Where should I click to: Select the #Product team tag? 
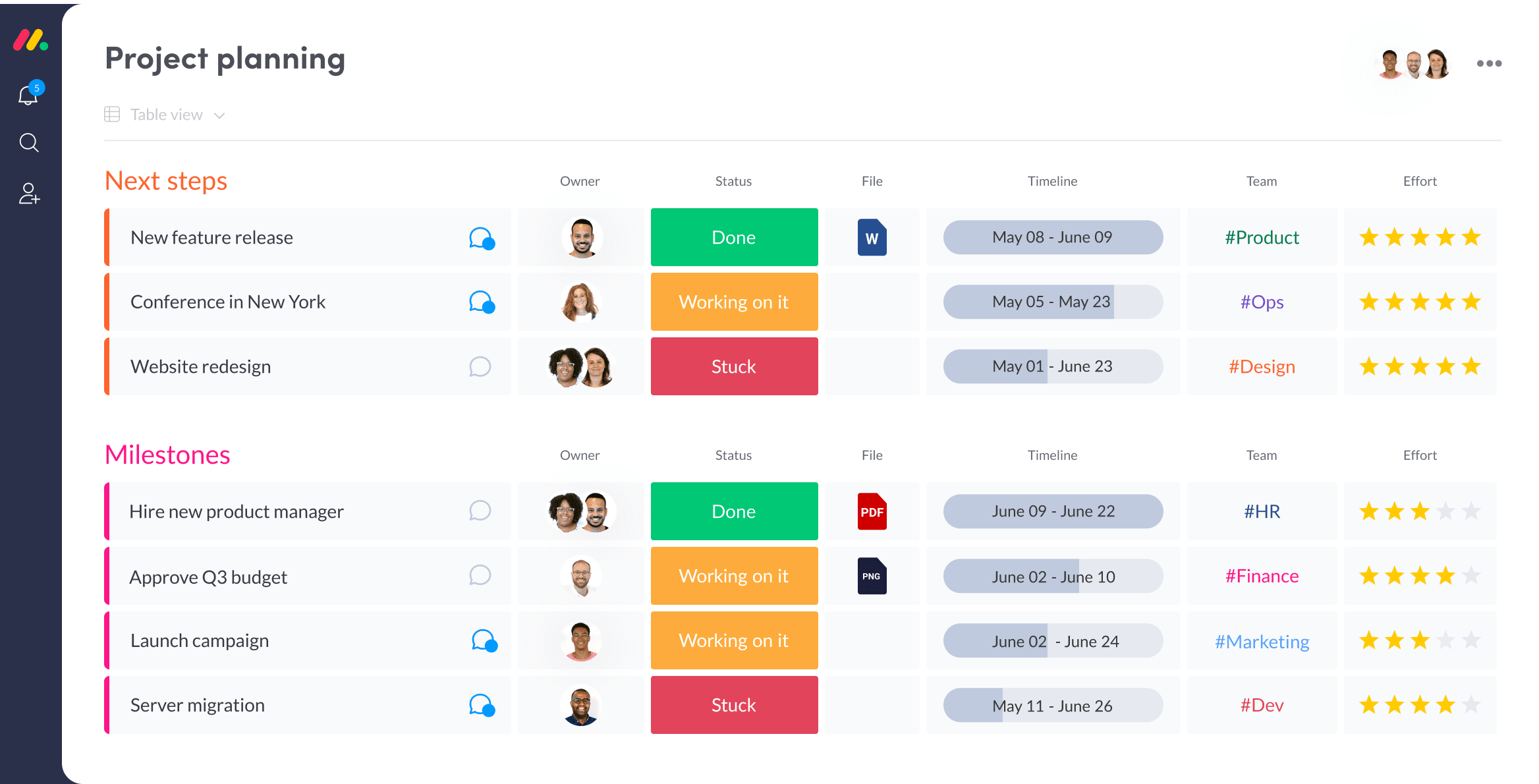pyautogui.click(x=1261, y=237)
